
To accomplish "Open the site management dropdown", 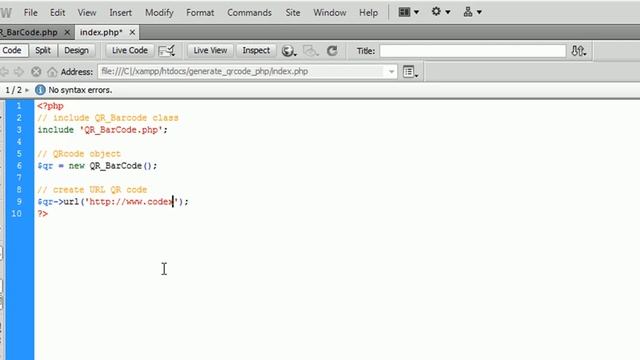I will tap(472, 12).
